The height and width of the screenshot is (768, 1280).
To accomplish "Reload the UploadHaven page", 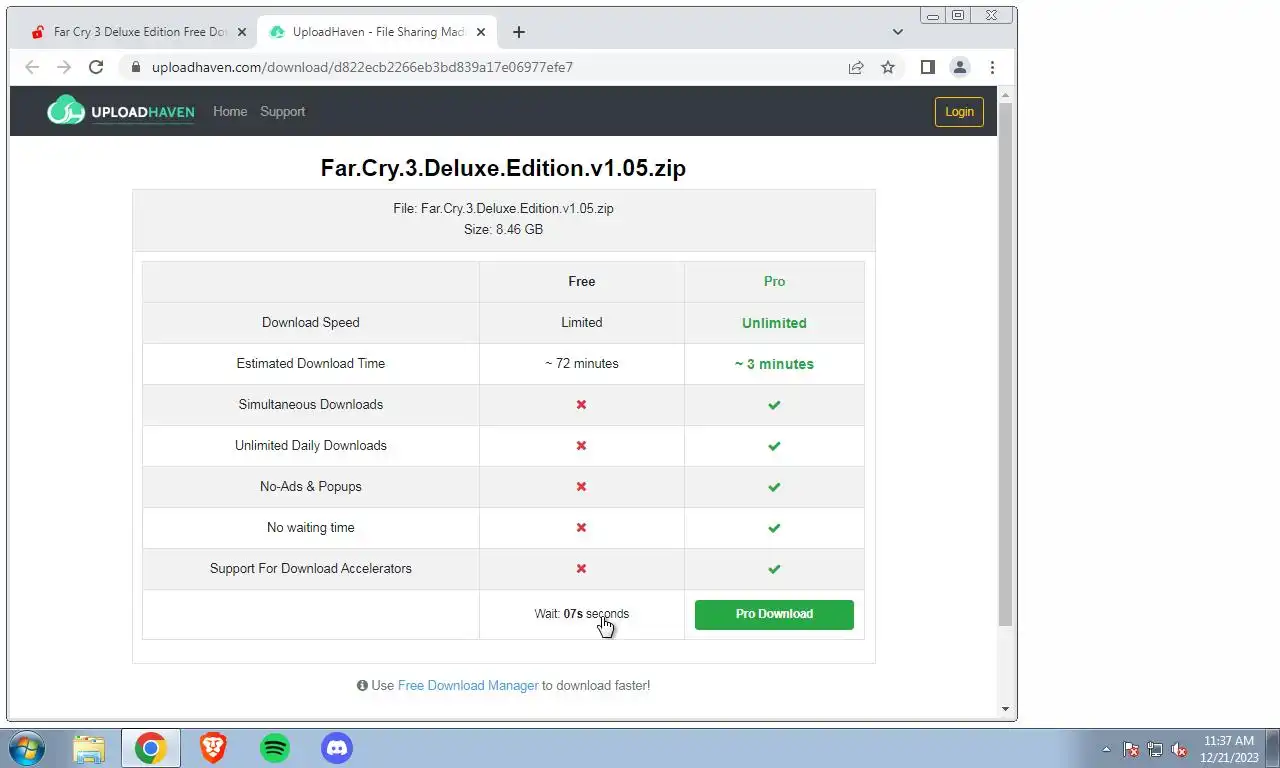I will click(96, 67).
